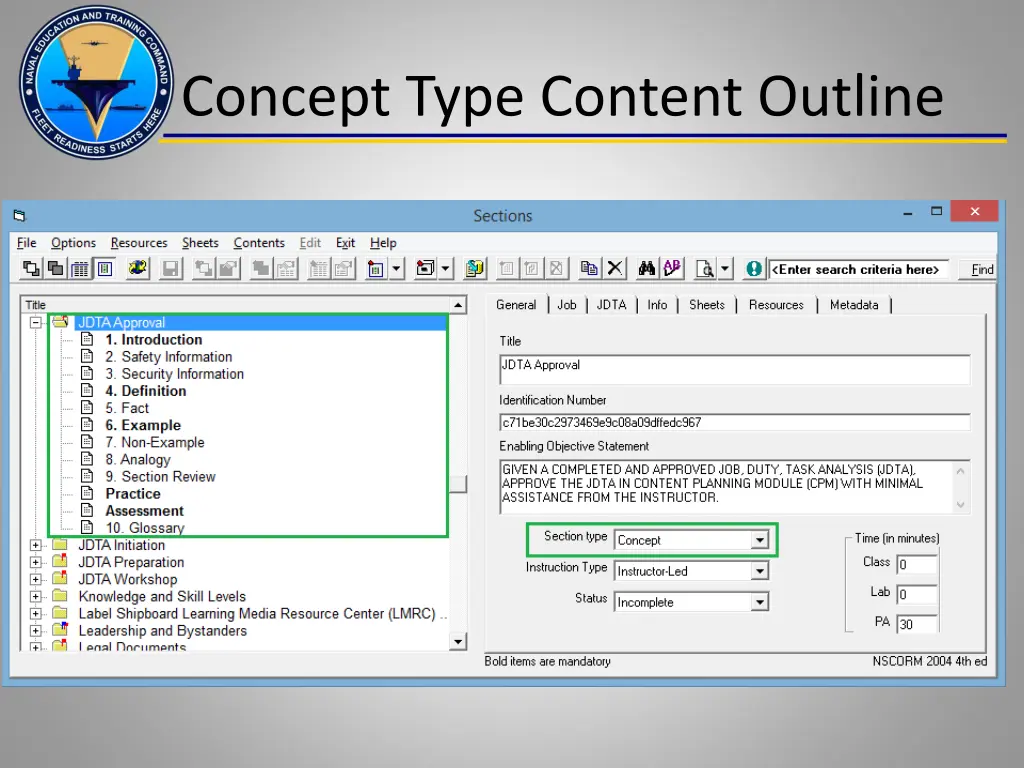Open the Status dropdown showing Incomplete
This screenshot has width=1024, height=768.
click(760, 602)
